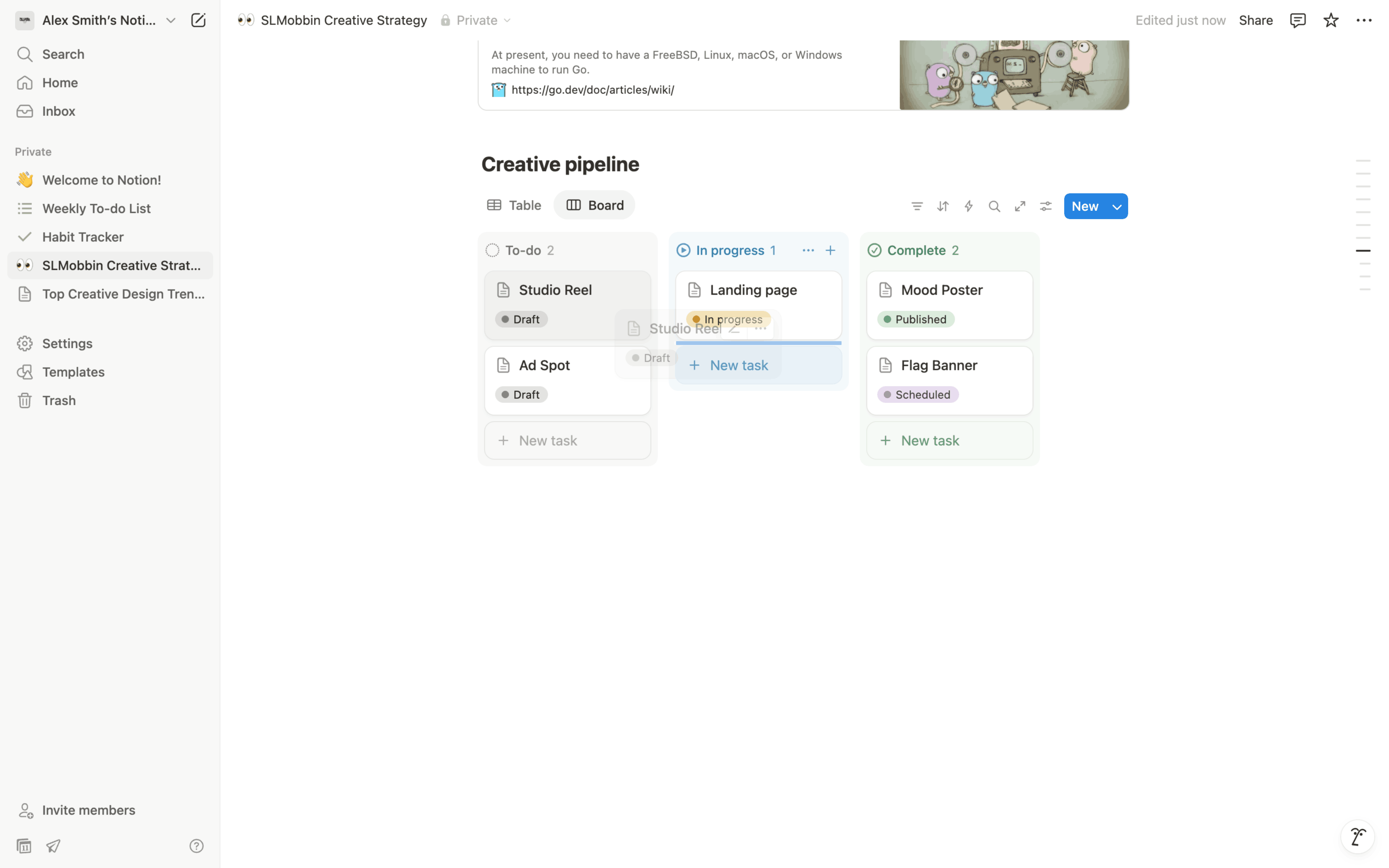
Task: Open the go.dev wiki article link
Action: [x=593, y=90]
